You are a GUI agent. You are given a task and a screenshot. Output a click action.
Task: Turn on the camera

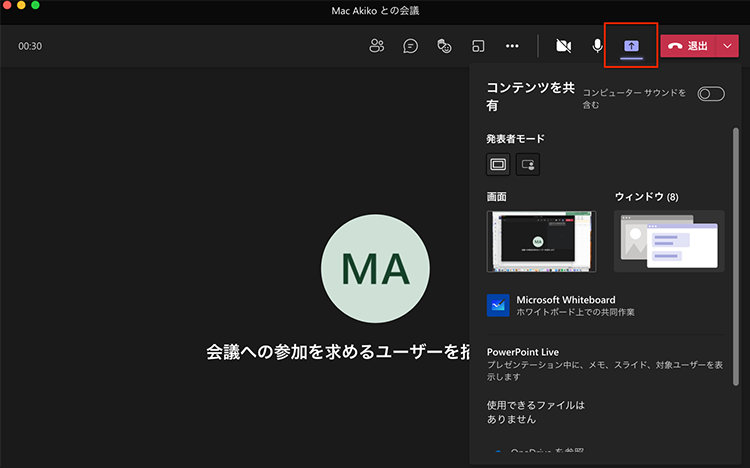point(563,46)
